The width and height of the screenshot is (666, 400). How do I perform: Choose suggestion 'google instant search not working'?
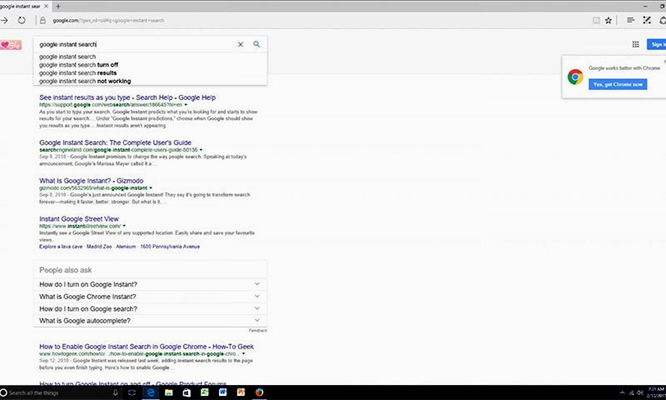(85, 81)
